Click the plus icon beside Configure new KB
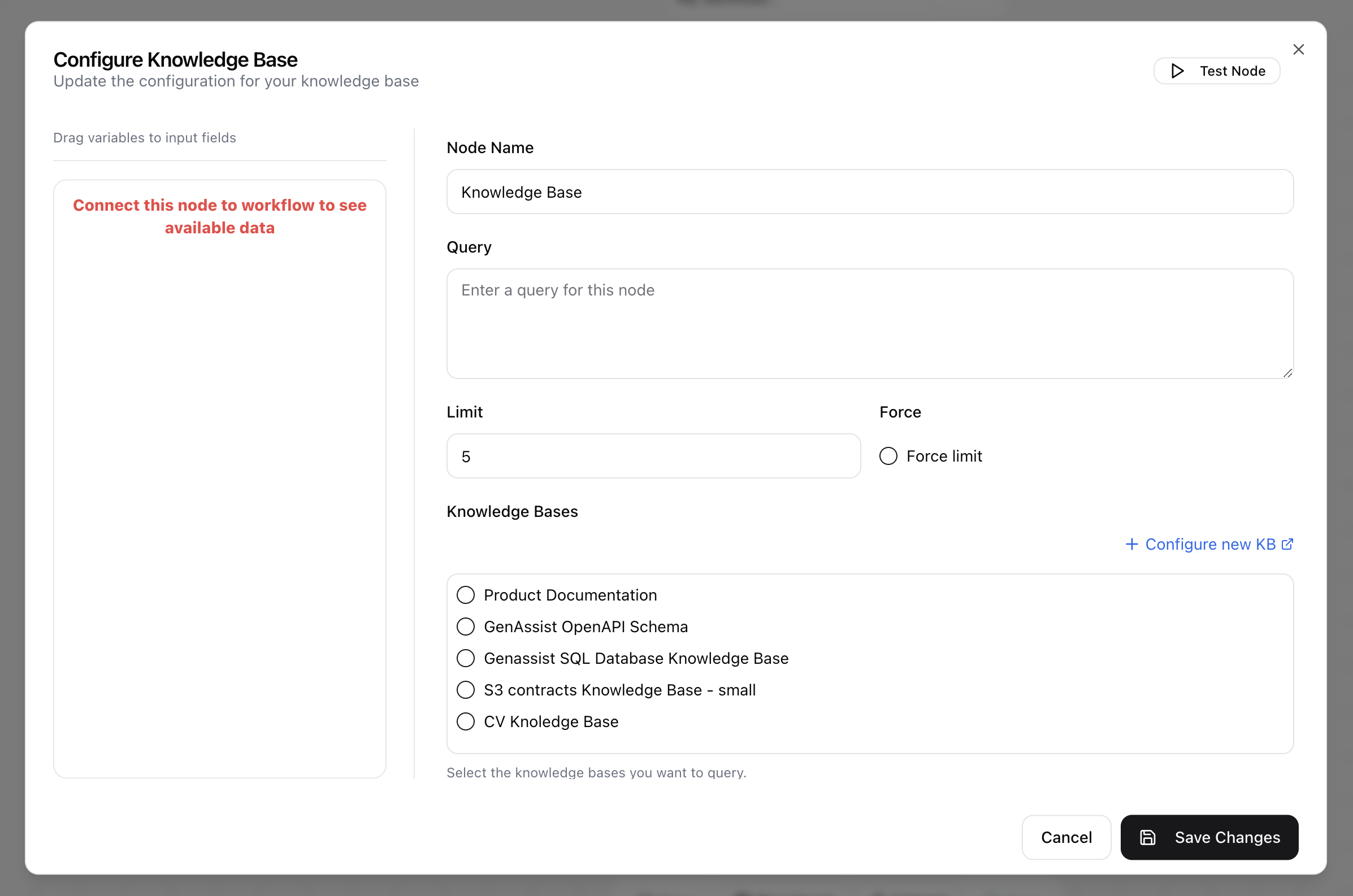Screen dimensions: 1353x896 [x=1131, y=544]
